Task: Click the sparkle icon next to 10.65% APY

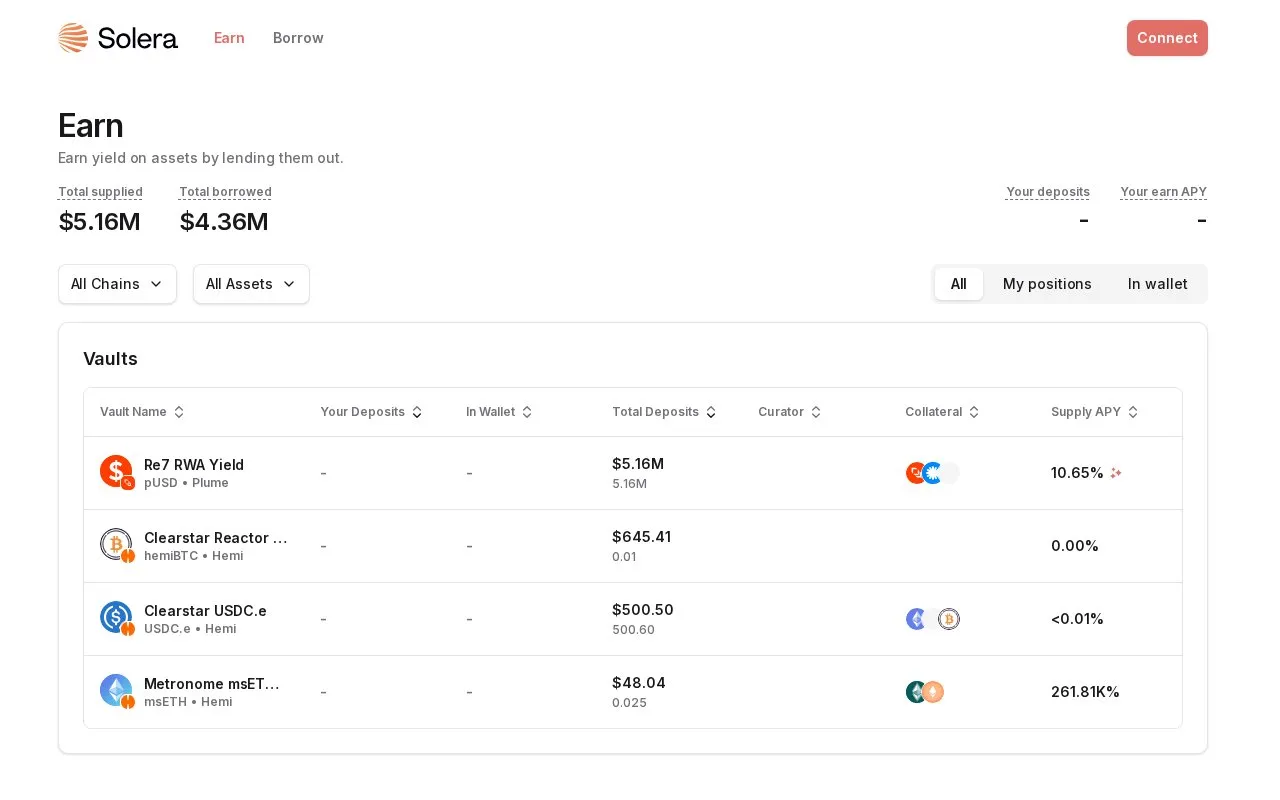Action: 1116,473
